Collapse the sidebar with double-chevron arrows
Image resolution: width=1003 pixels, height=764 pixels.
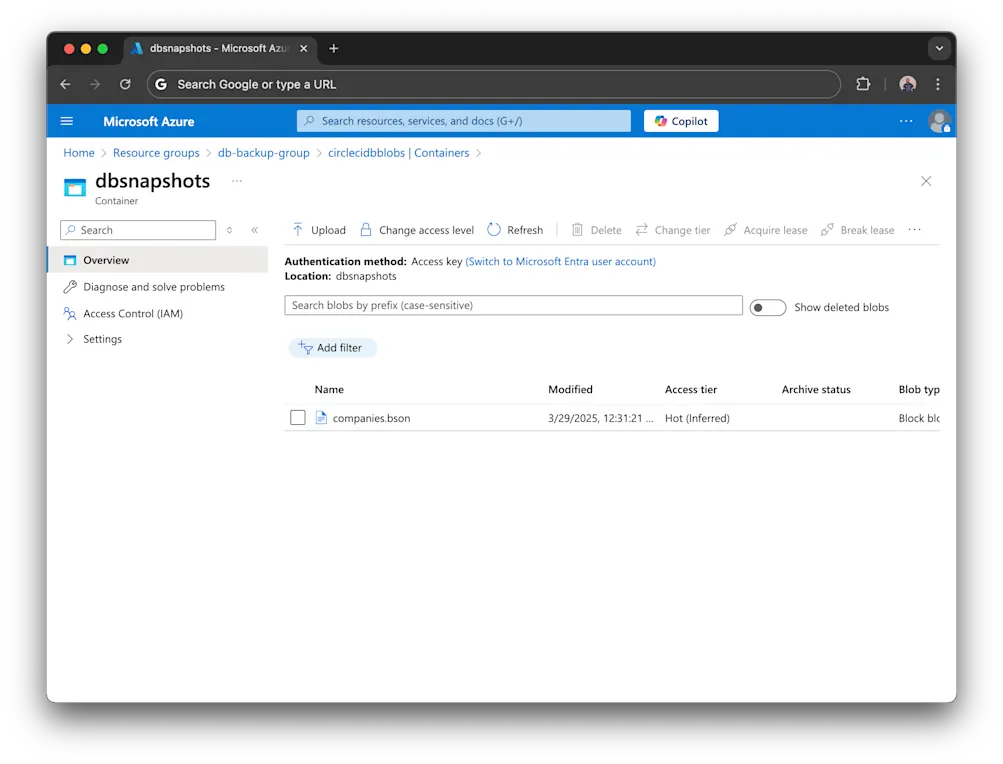[255, 229]
